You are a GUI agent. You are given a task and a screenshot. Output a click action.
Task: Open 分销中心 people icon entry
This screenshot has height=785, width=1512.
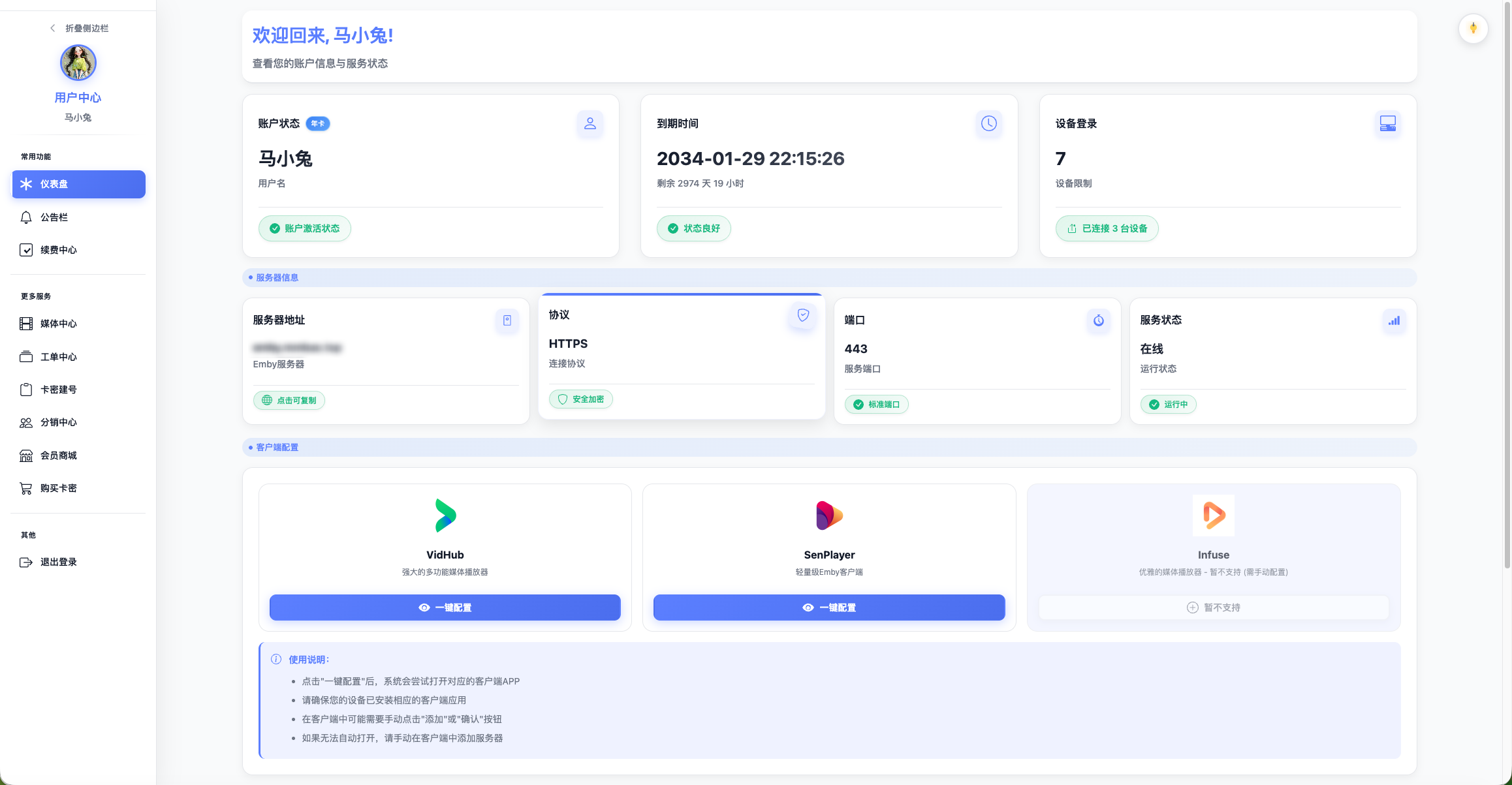[x=58, y=422]
